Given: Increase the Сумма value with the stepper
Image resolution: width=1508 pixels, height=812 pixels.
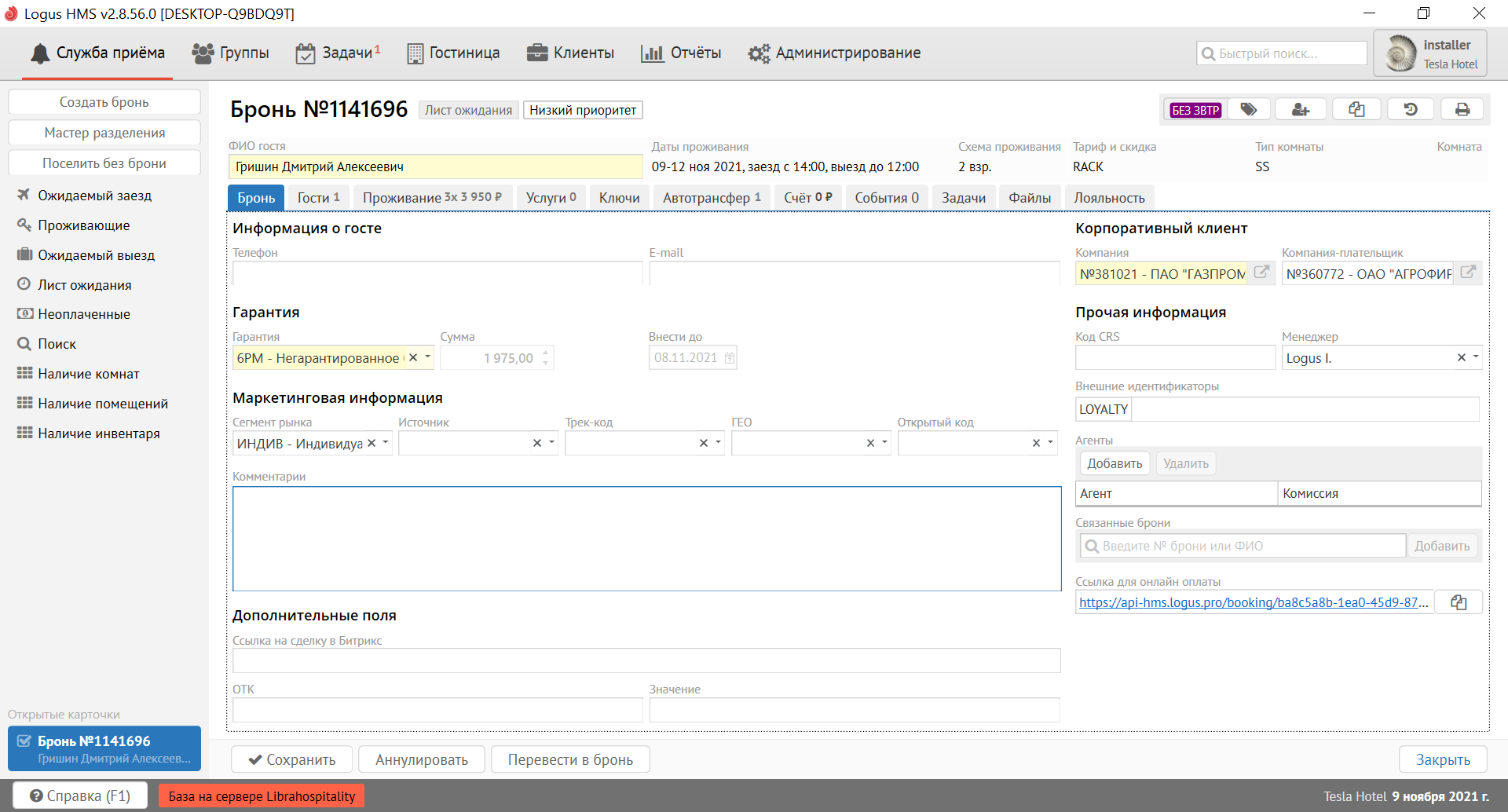Looking at the screenshot, I should pos(546,352).
